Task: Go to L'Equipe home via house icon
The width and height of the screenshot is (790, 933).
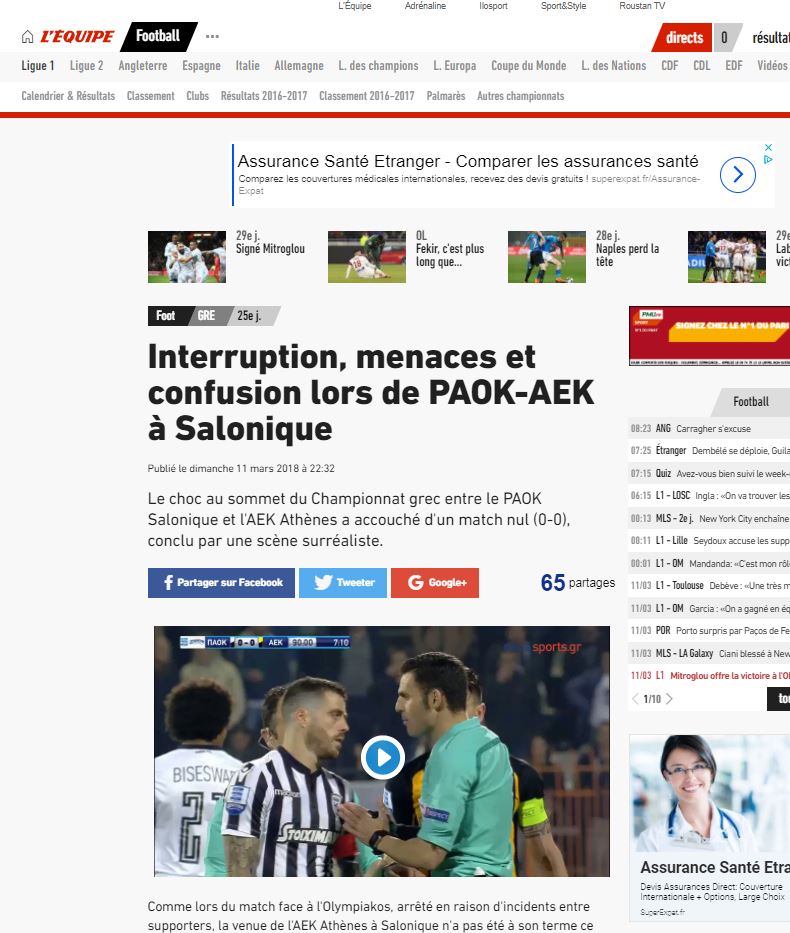Action: [x=27, y=37]
